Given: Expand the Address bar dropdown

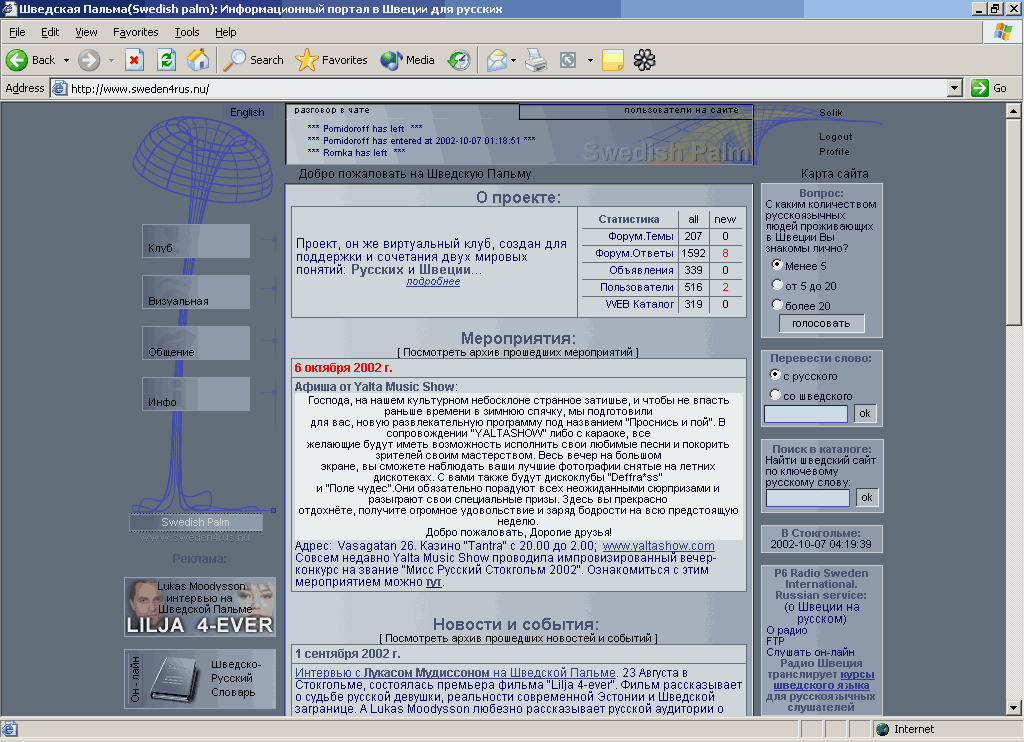Looking at the screenshot, I should pyautogui.click(x=954, y=88).
